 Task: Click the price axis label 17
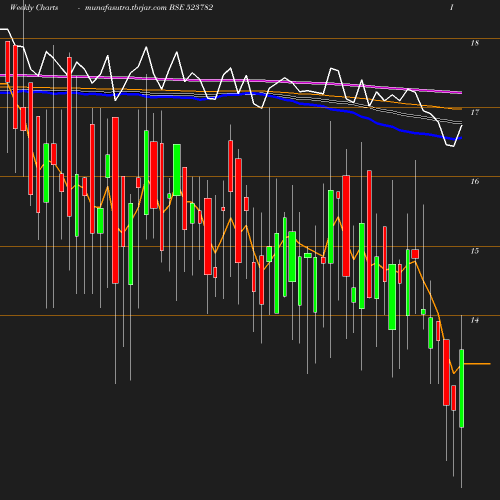coord(475,112)
